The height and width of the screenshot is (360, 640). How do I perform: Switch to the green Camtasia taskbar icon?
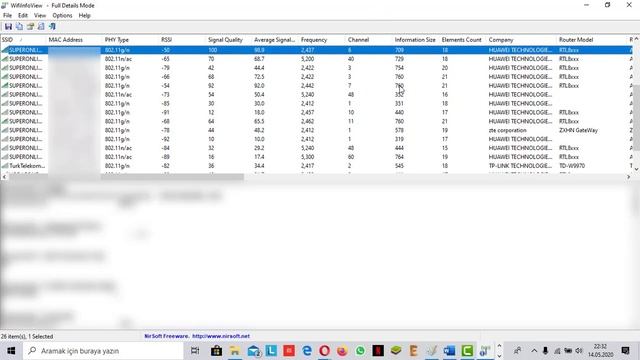467,351
